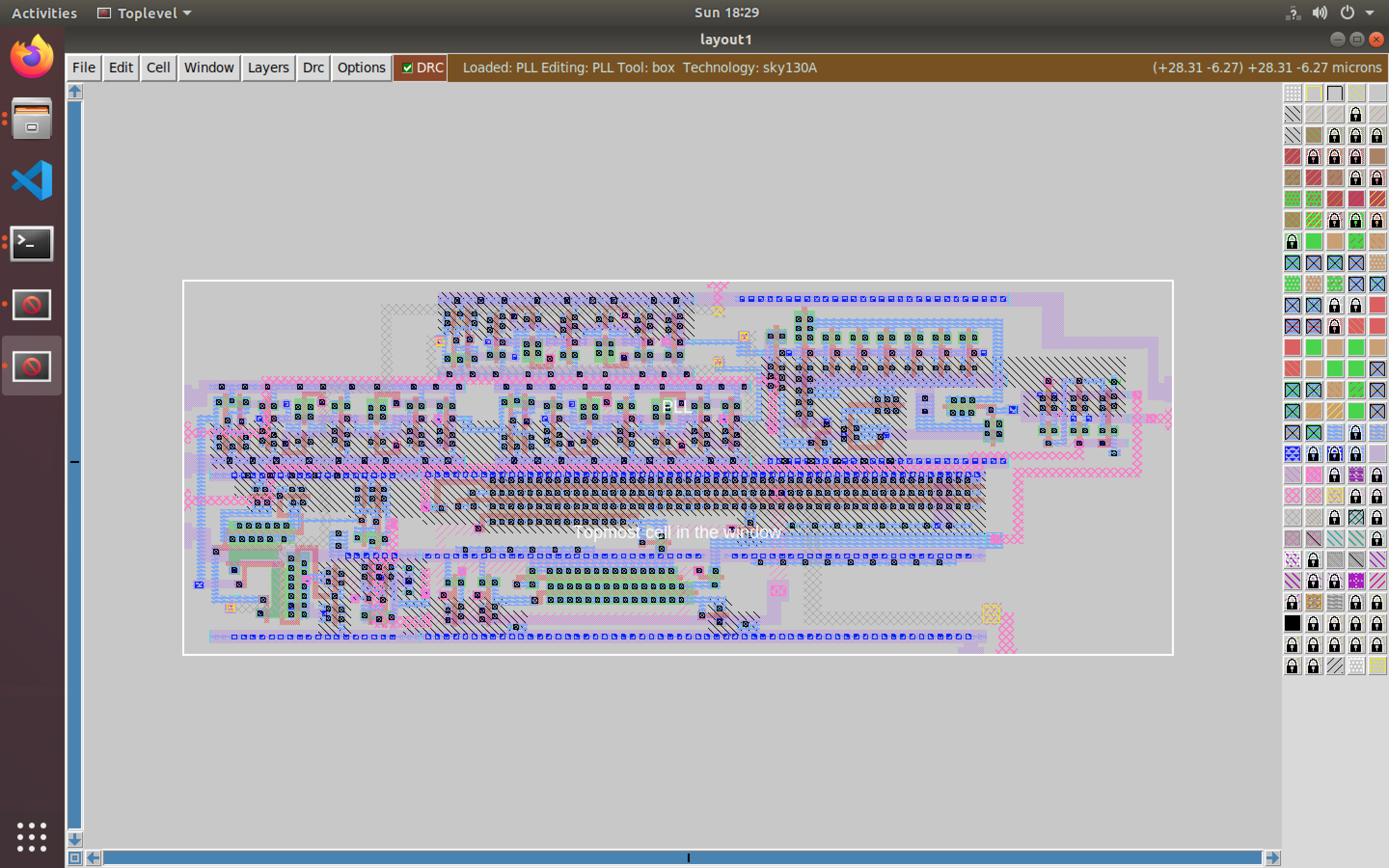Open the Terminal from the dock

pos(32,244)
